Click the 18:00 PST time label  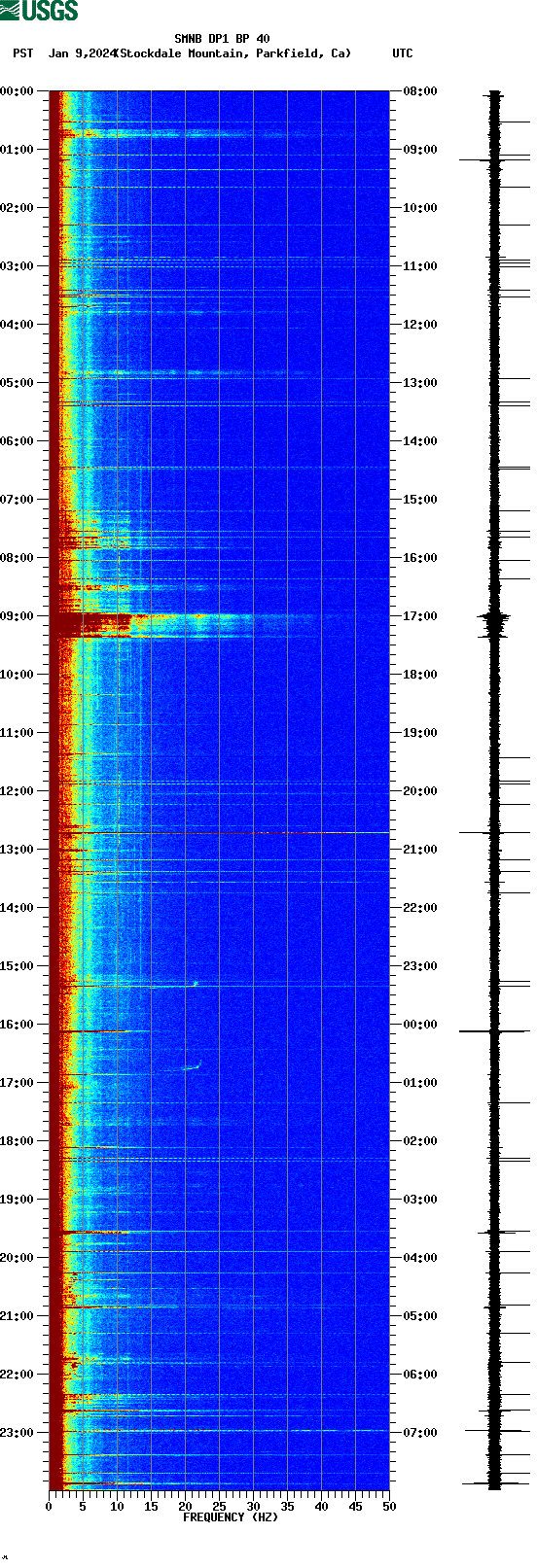click(x=17, y=1141)
